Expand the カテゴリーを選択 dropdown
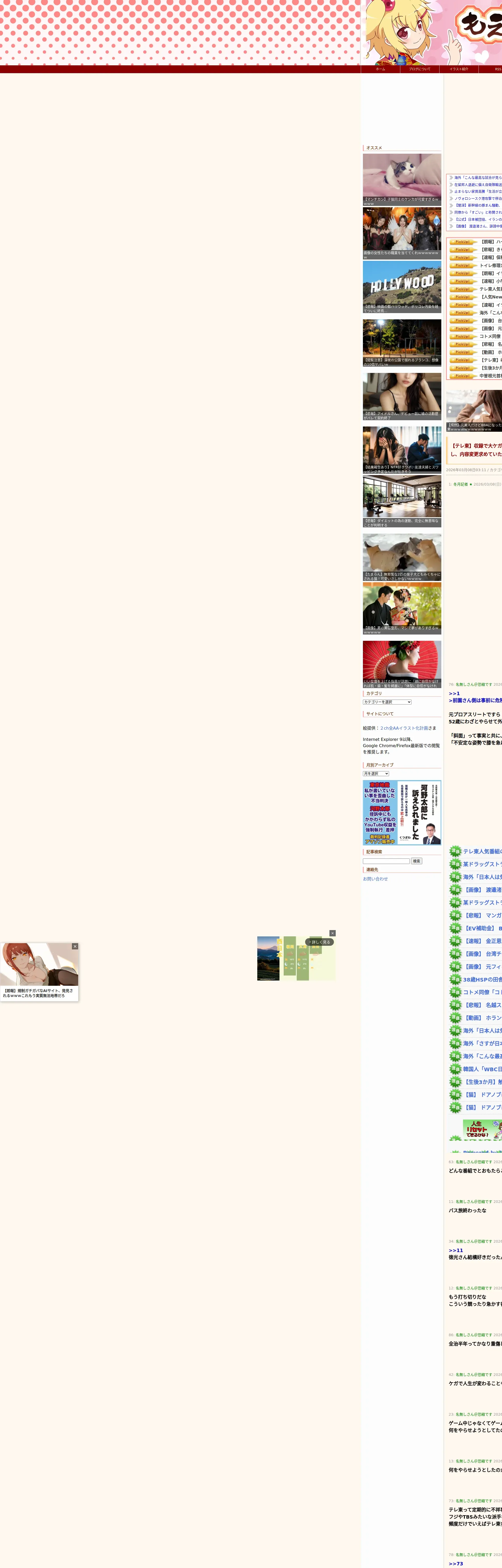 [387, 702]
